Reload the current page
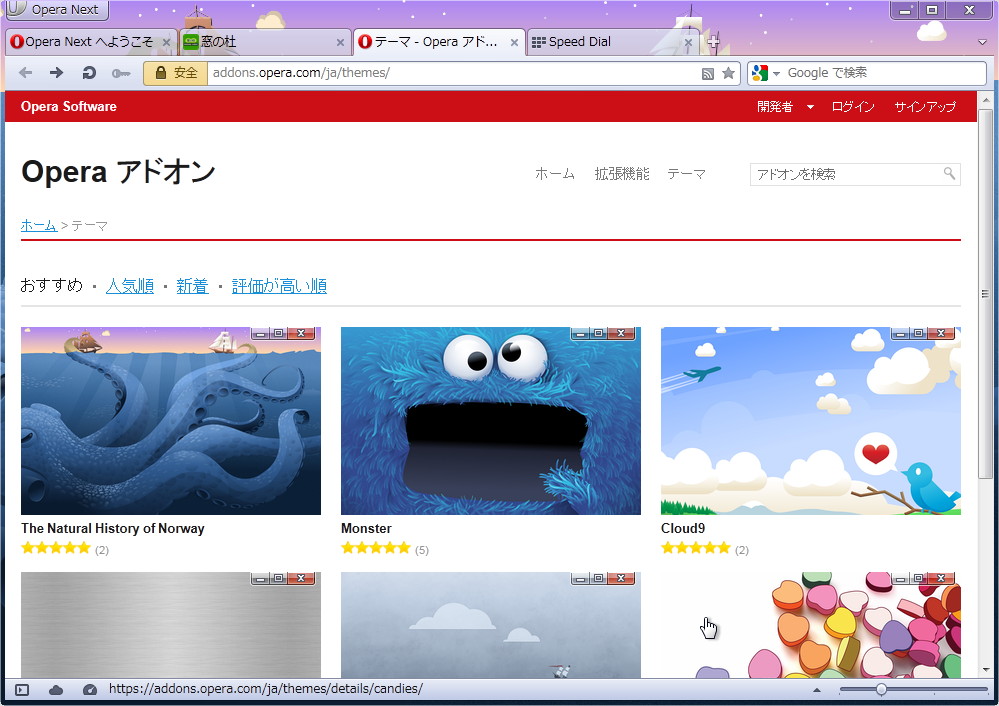The image size is (999, 706). click(x=88, y=72)
